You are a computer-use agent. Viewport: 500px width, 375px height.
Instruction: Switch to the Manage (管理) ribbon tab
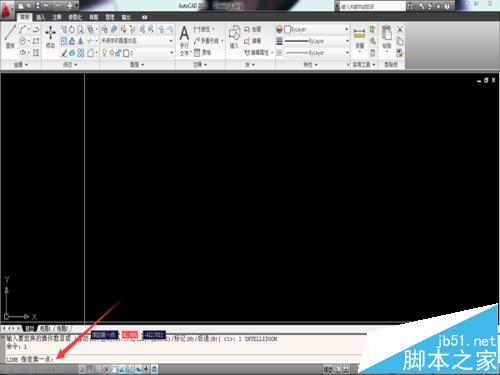(x=110, y=17)
